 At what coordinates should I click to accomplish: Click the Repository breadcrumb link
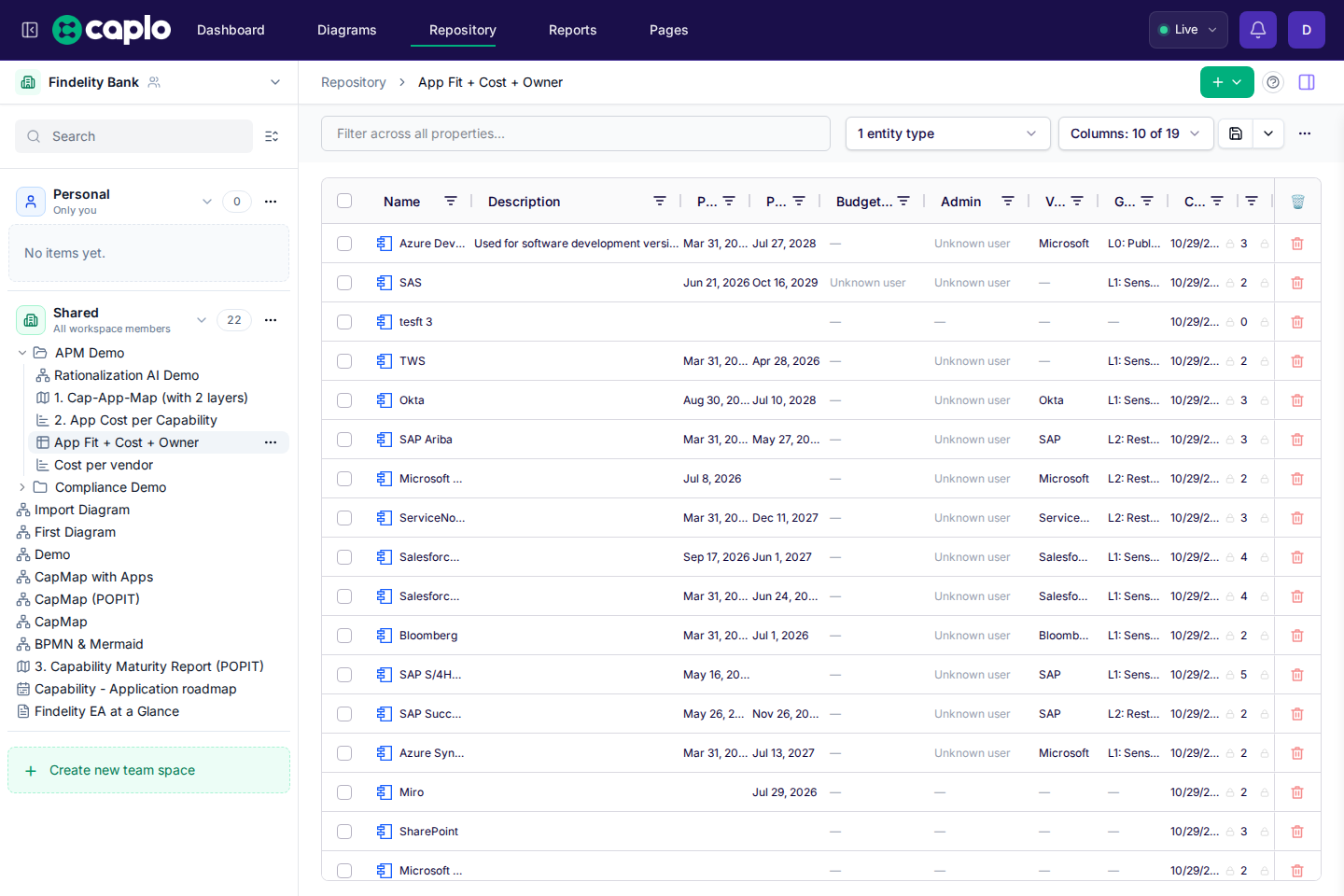click(x=354, y=82)
